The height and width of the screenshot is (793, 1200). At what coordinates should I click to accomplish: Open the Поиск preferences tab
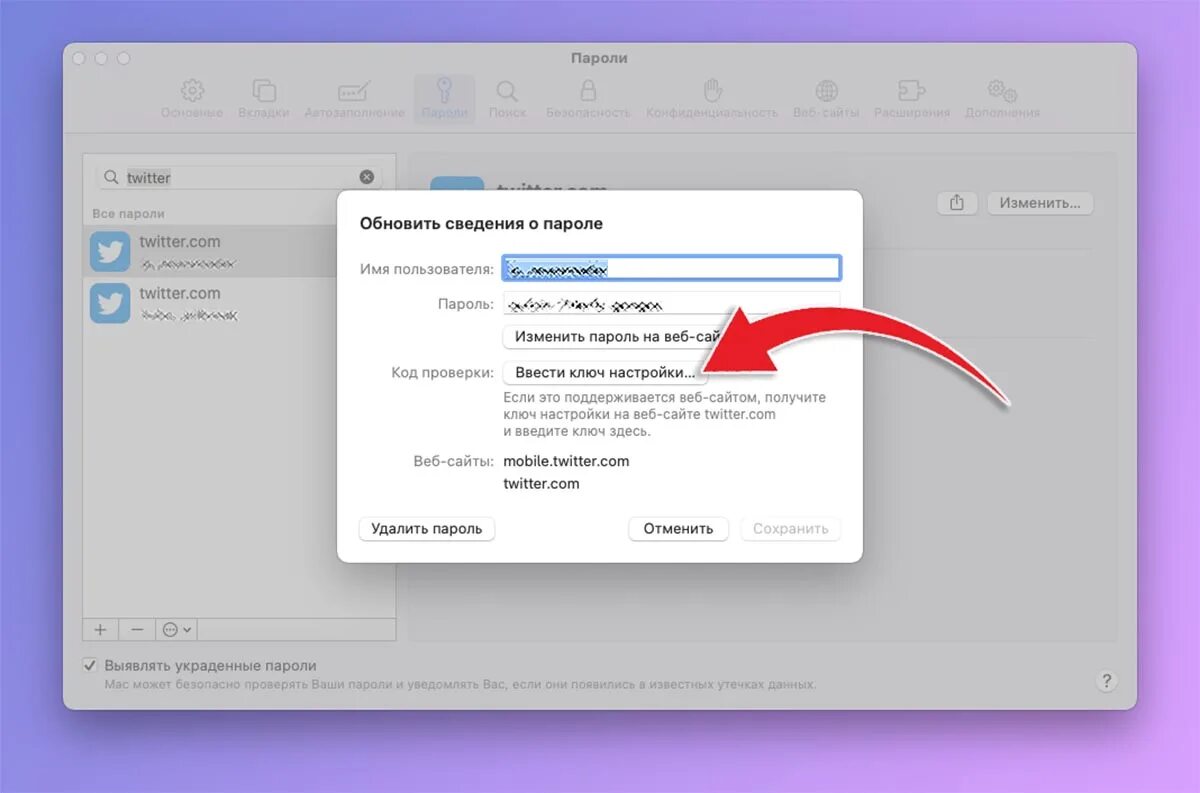click(x=507, y=99)
